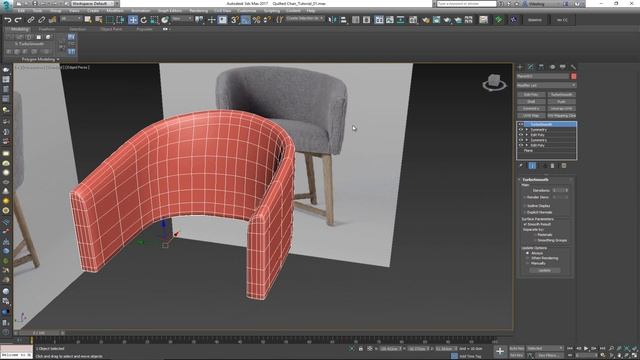Hide the TurboSmooth modifier with its eye icon
Screen dimensions: 640x360
(520, 124)
